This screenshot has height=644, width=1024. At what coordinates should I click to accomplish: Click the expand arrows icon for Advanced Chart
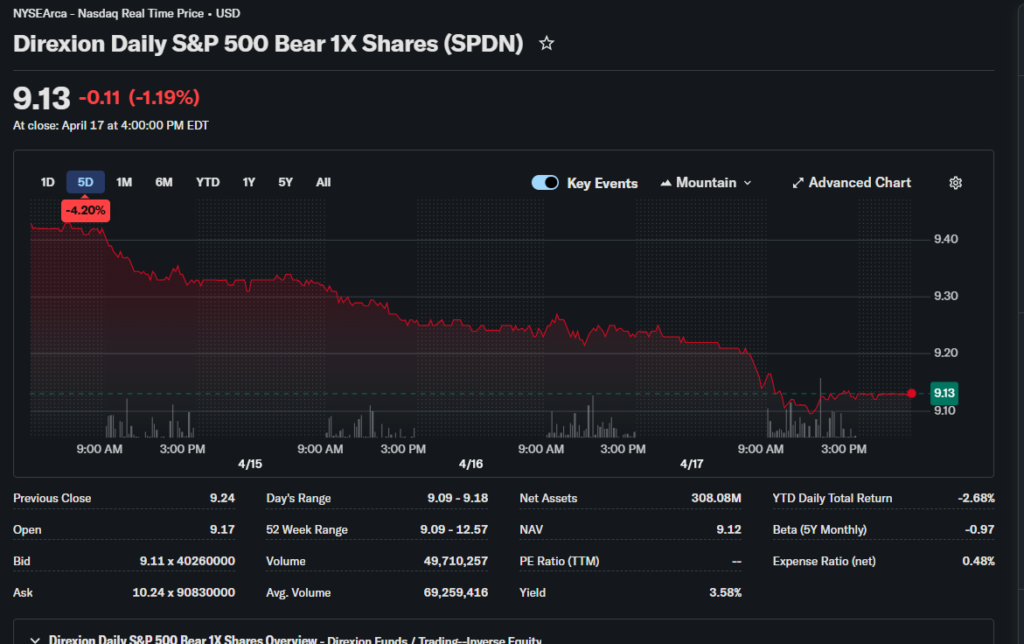coord(798,183)
